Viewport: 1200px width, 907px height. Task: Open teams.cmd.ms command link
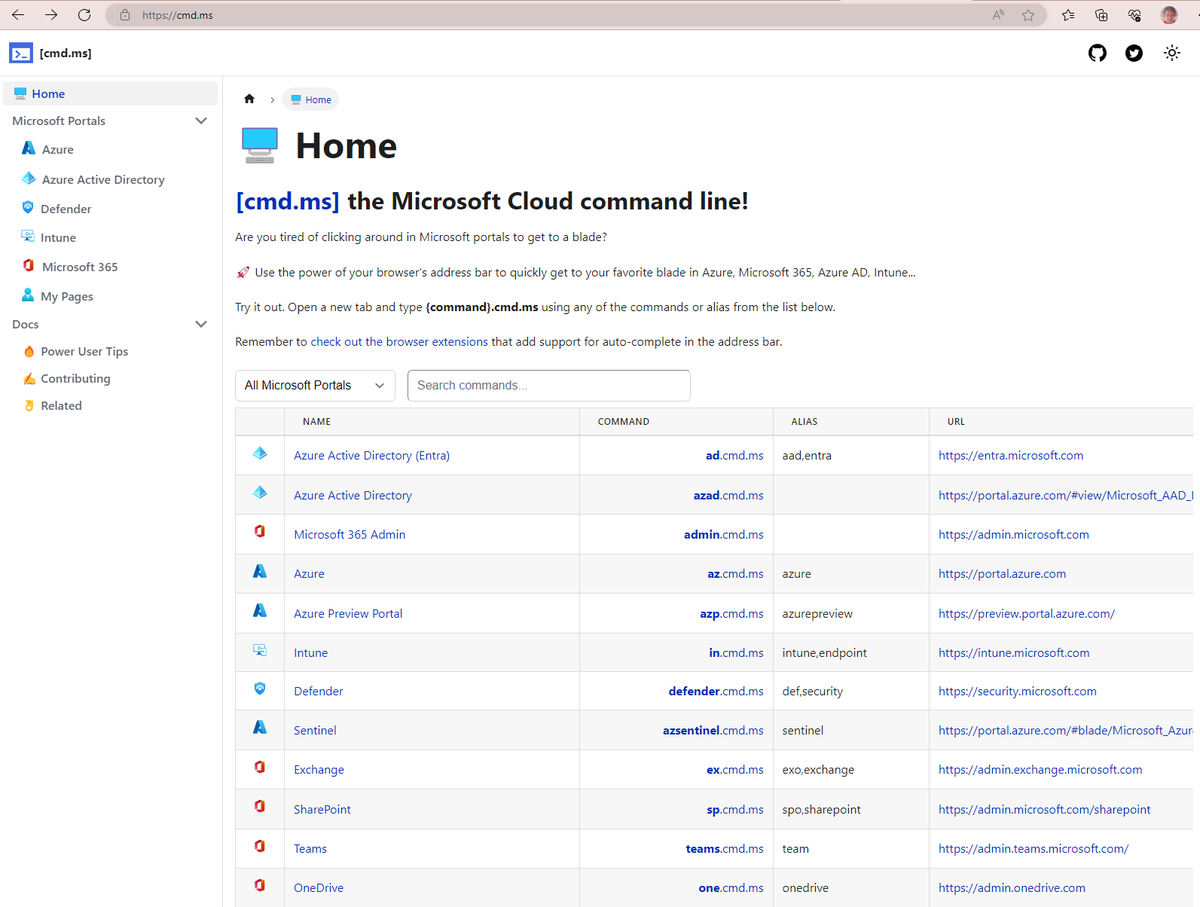click(x=724, y=848)
